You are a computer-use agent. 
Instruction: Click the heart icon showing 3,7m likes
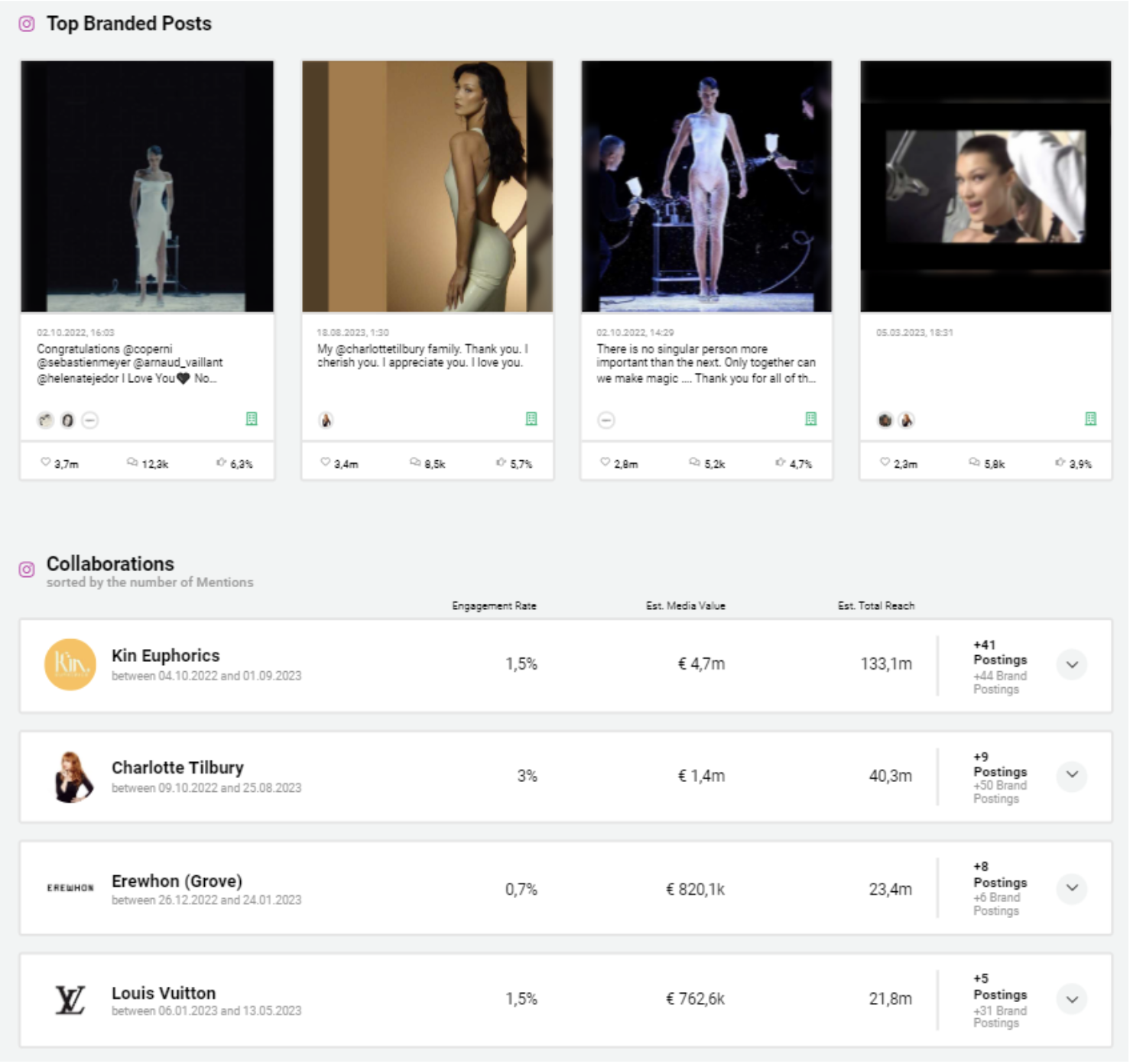tap(46, 462)
